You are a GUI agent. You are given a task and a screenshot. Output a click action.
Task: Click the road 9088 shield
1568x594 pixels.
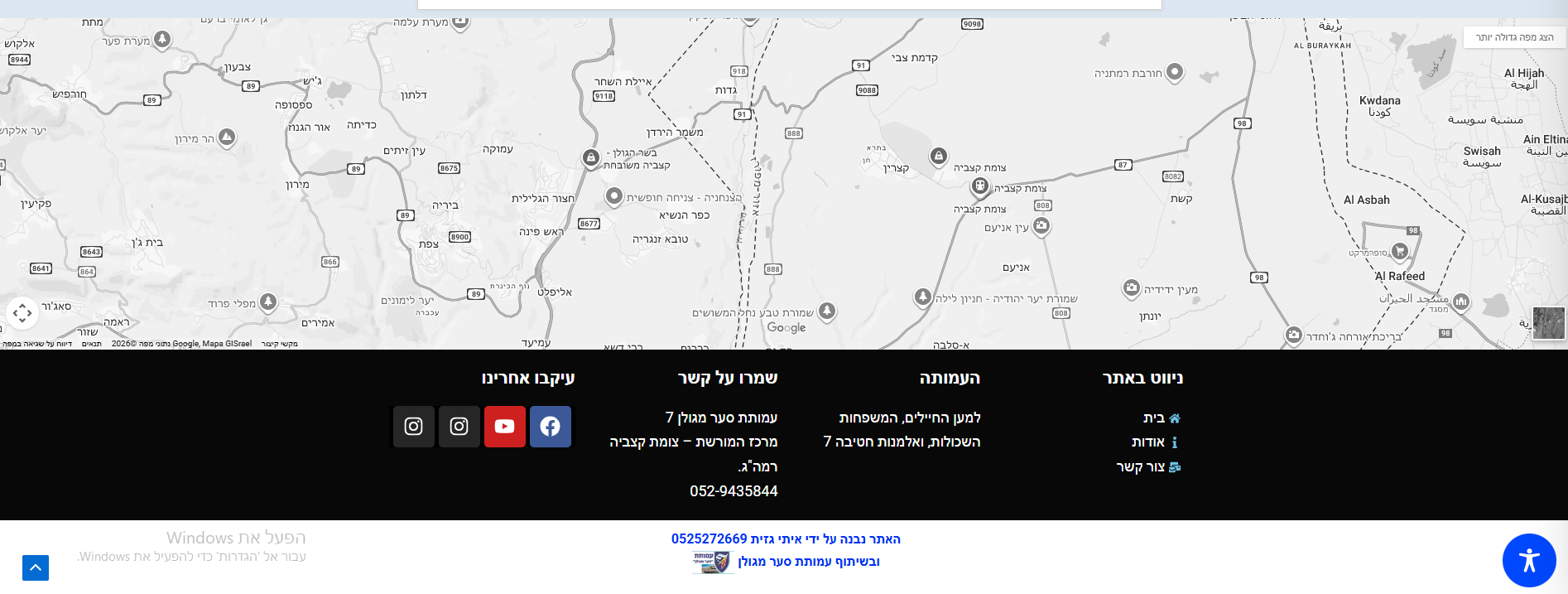pos(867,90)
